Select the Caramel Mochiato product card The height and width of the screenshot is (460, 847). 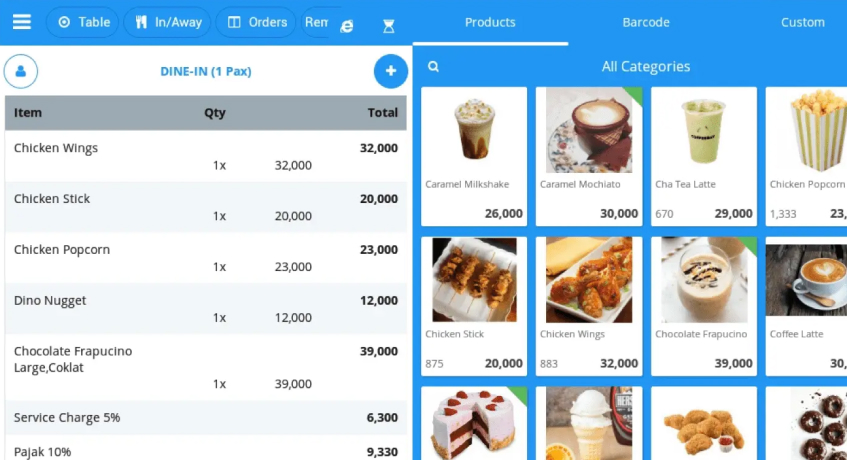[588, 156]
